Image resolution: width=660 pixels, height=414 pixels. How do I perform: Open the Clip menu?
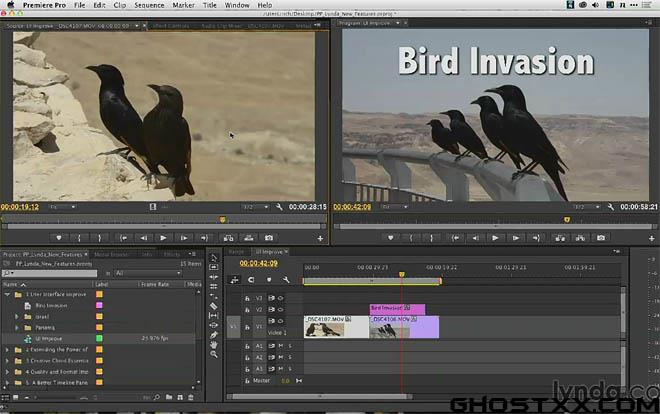click(x=120, y=5)
